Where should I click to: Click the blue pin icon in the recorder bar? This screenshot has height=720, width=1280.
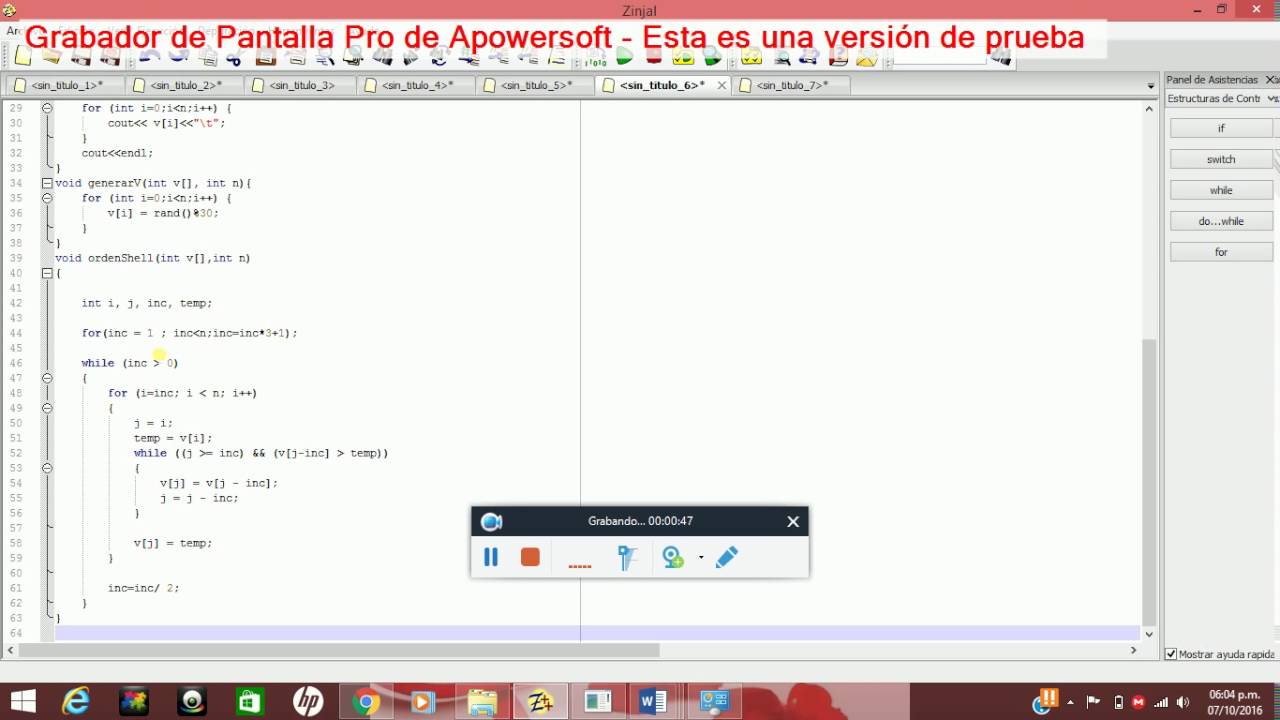pos(627,557)
